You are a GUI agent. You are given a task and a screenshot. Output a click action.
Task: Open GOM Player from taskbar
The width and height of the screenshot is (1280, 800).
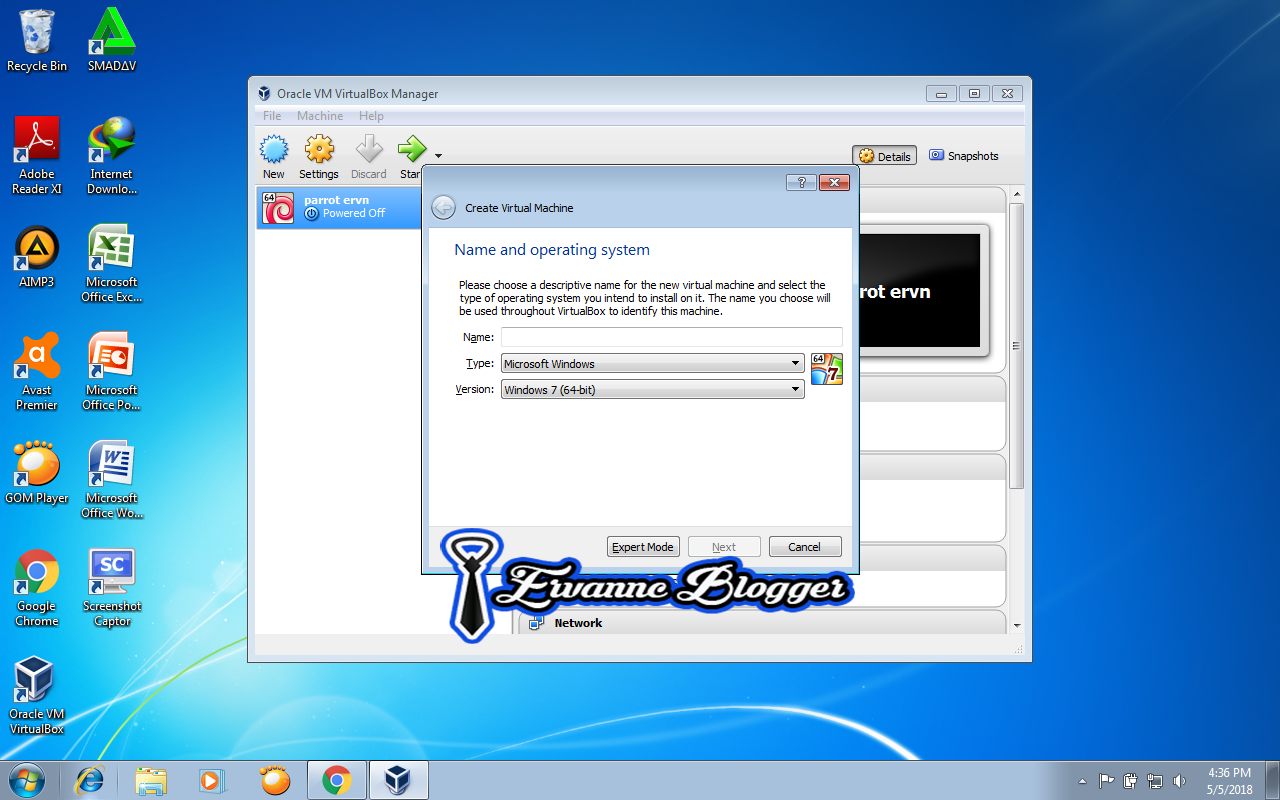point(275,780)
